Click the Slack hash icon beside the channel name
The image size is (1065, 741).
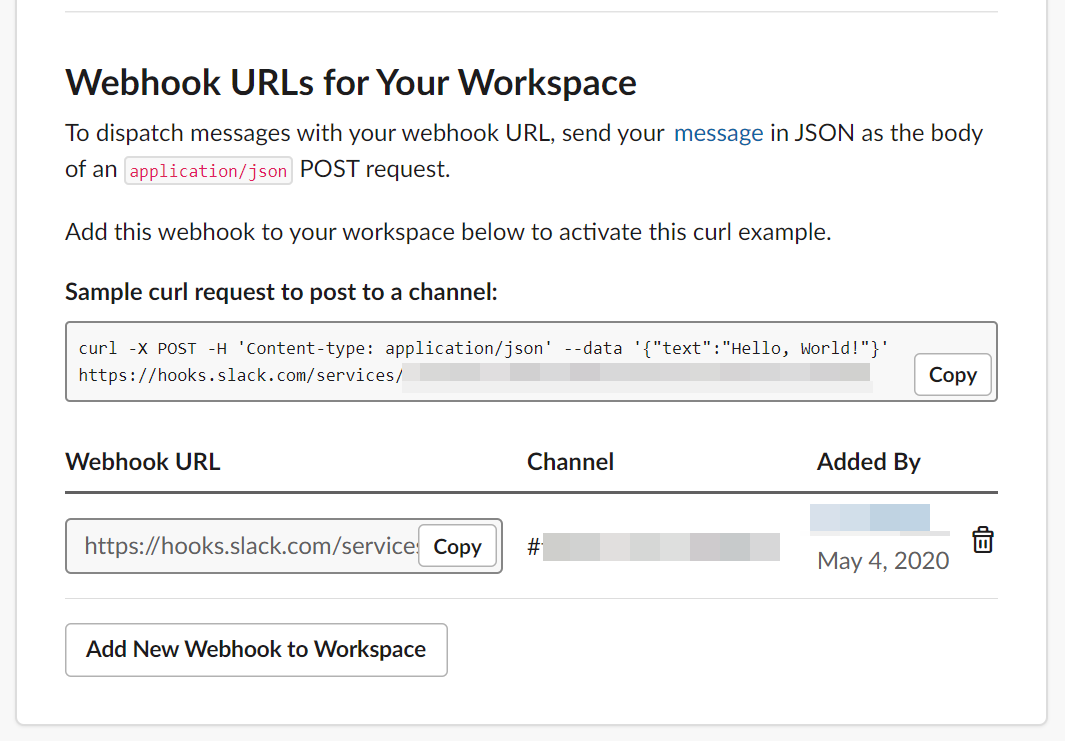(534, 546)
